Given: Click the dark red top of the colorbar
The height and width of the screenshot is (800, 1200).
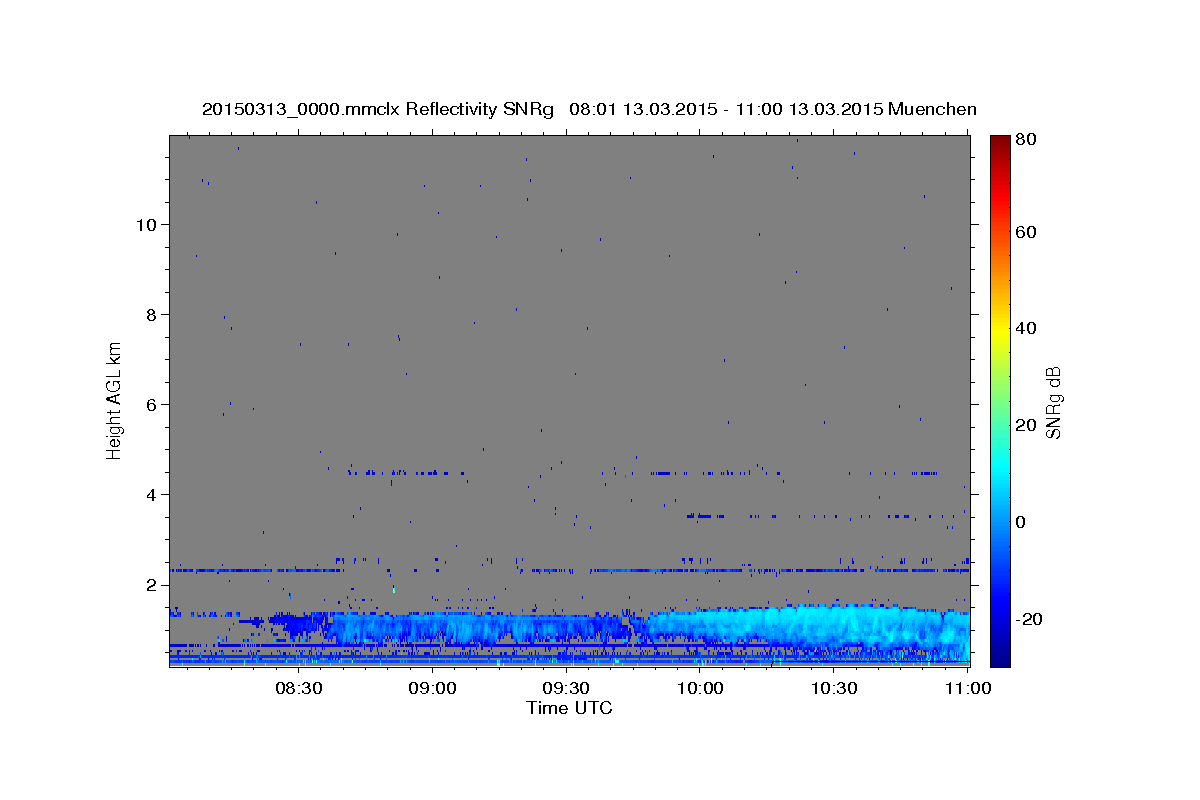Looking at the screenshot, I should pos(999,143).
